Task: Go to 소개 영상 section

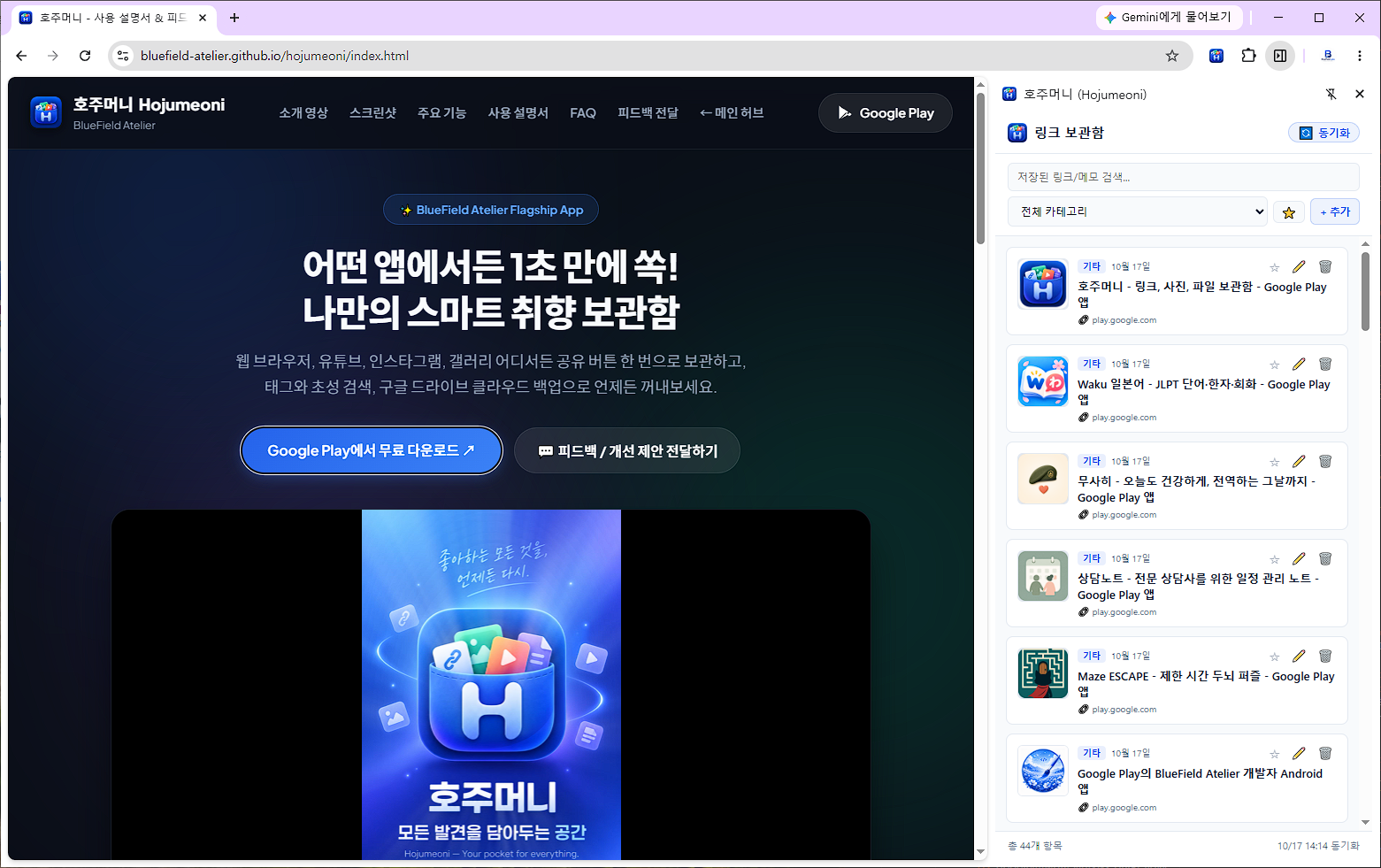Action: [x=303, y=113]
